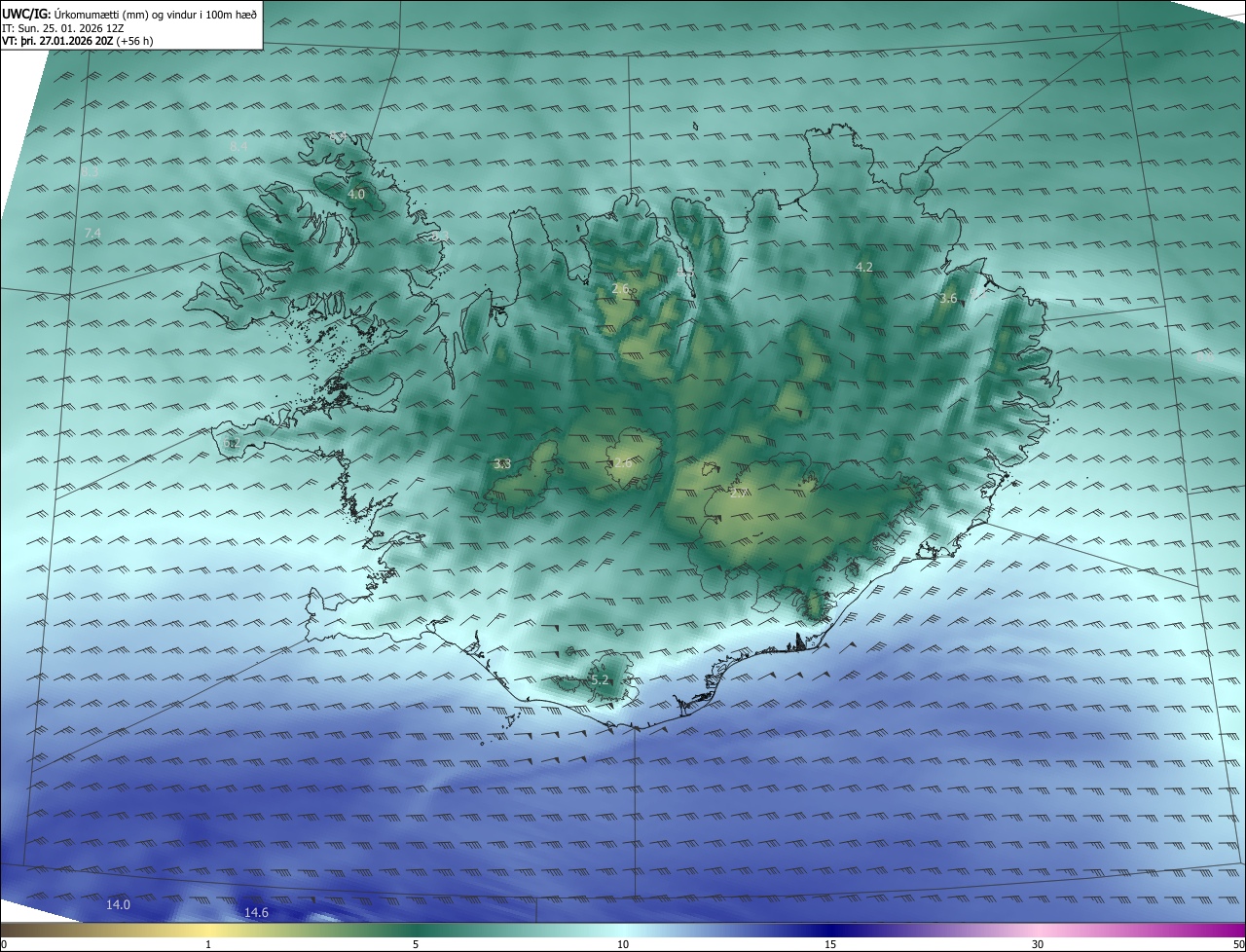Click the title line 'UWC/IG: Úrkomumætti (mm) og vindur'
Image resolution: width=1246 pixels, height=952 pixels.
point(129,13)
